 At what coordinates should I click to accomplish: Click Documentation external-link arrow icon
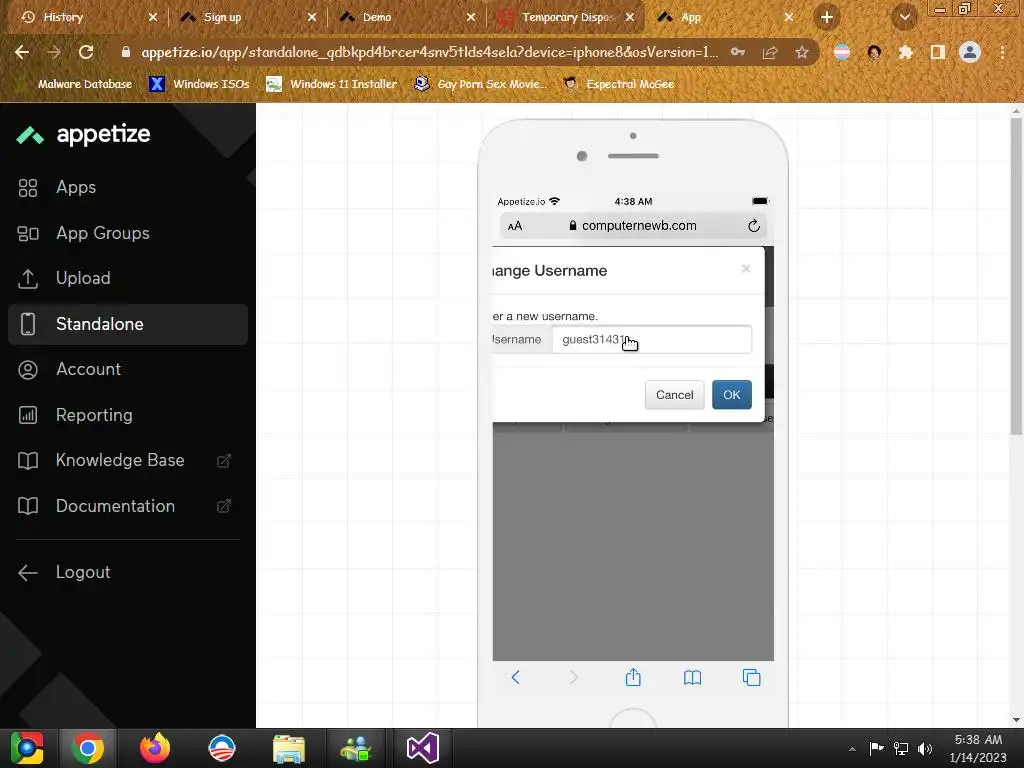coord(224,506)
